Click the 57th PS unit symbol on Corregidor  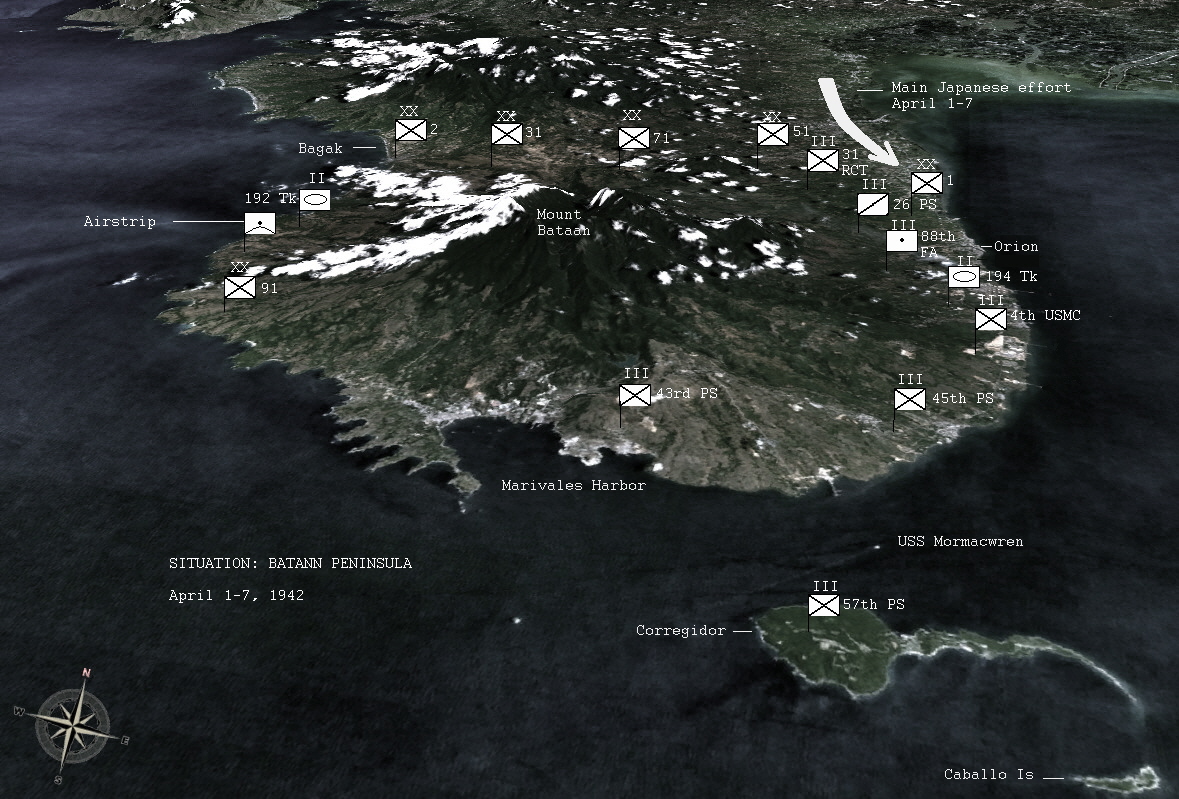824,605
